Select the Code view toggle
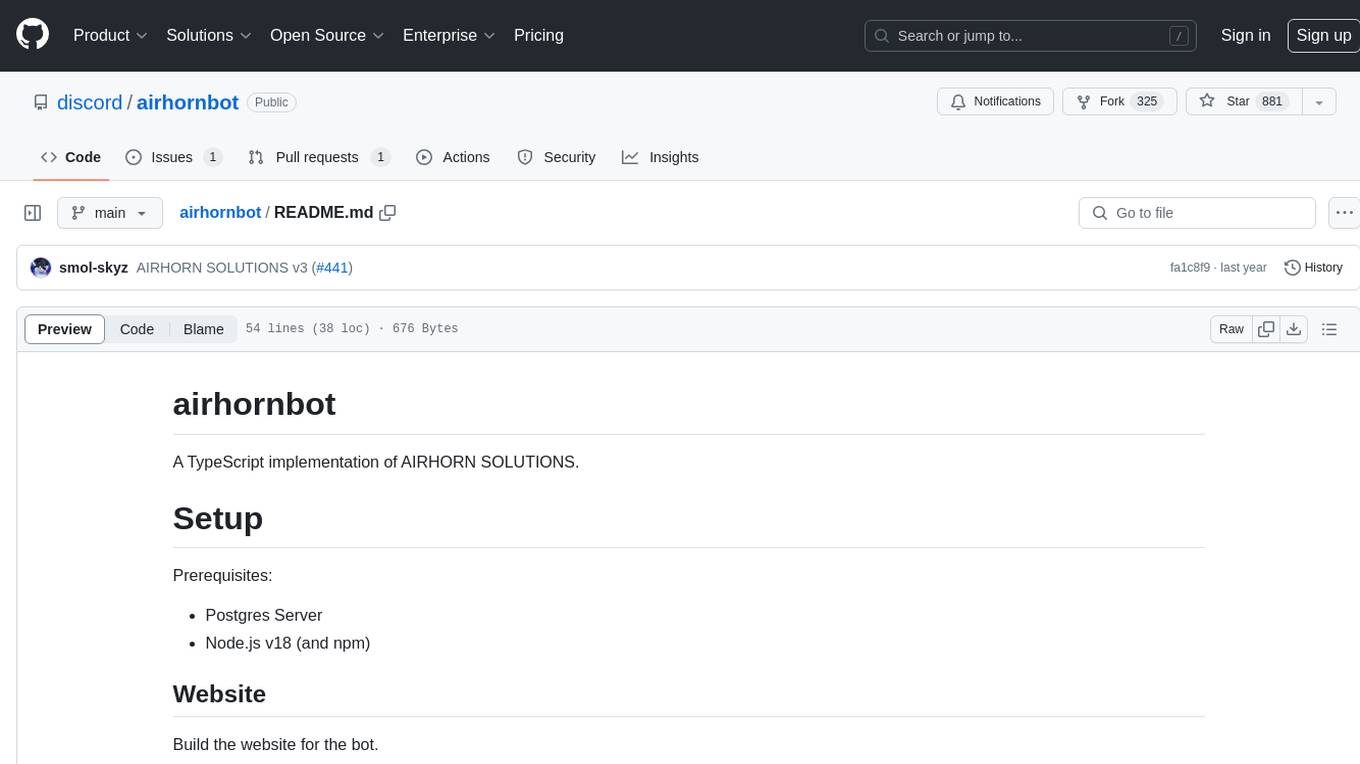 pos(137,329)
